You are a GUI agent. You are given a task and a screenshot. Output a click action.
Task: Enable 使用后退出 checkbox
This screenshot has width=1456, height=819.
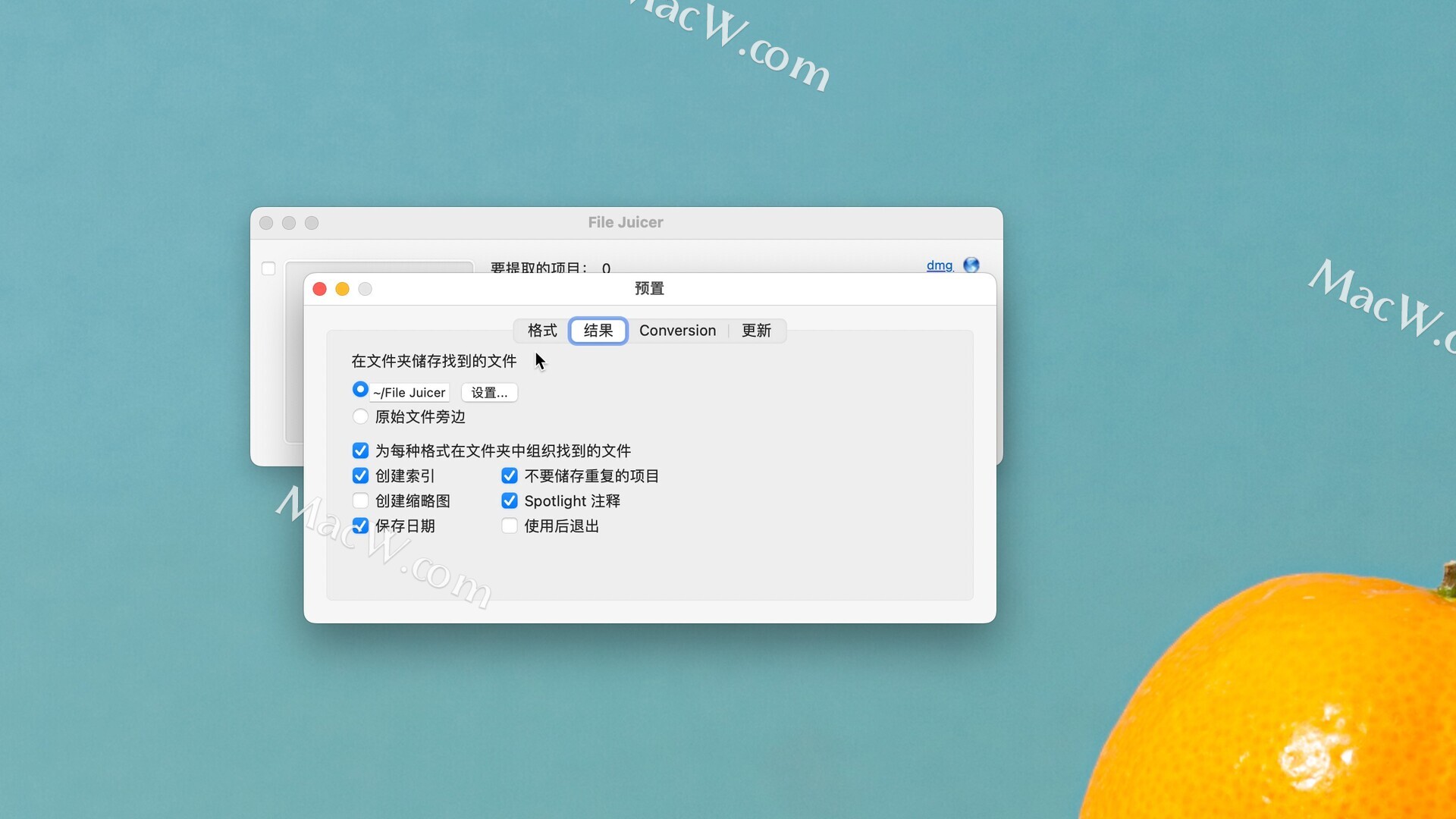(510, 526)
